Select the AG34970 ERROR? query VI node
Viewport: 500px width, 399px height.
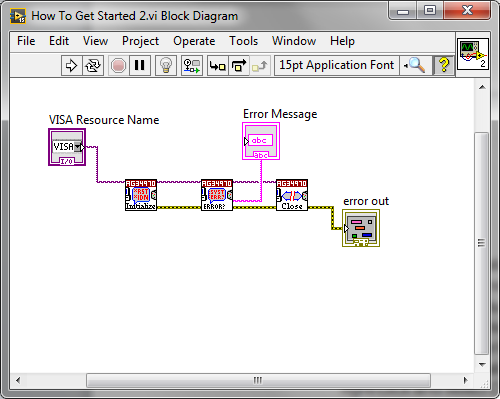(x=217, y=195)
